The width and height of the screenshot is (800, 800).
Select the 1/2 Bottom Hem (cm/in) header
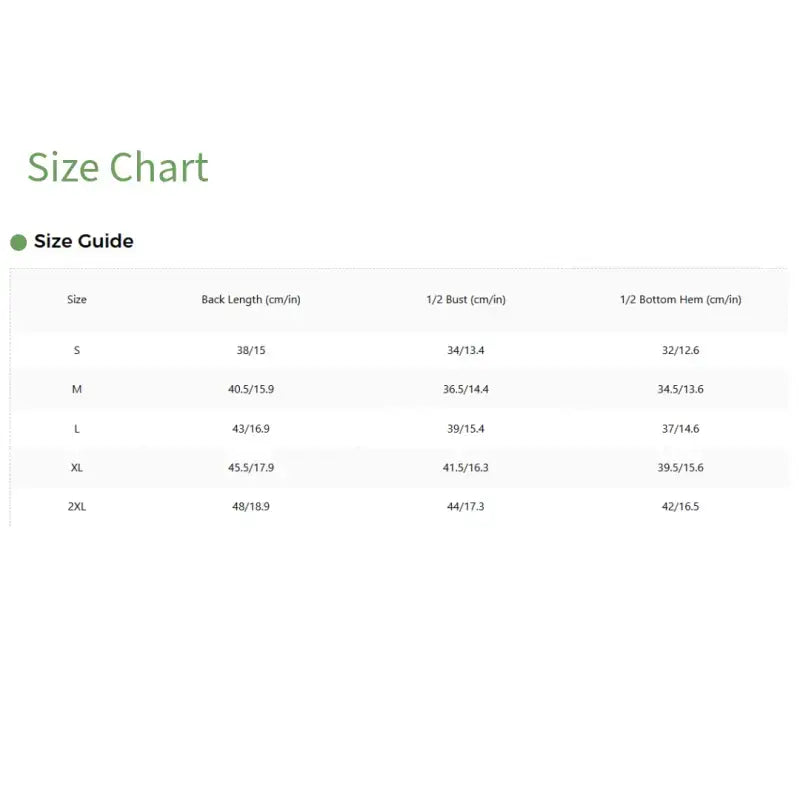680,300
